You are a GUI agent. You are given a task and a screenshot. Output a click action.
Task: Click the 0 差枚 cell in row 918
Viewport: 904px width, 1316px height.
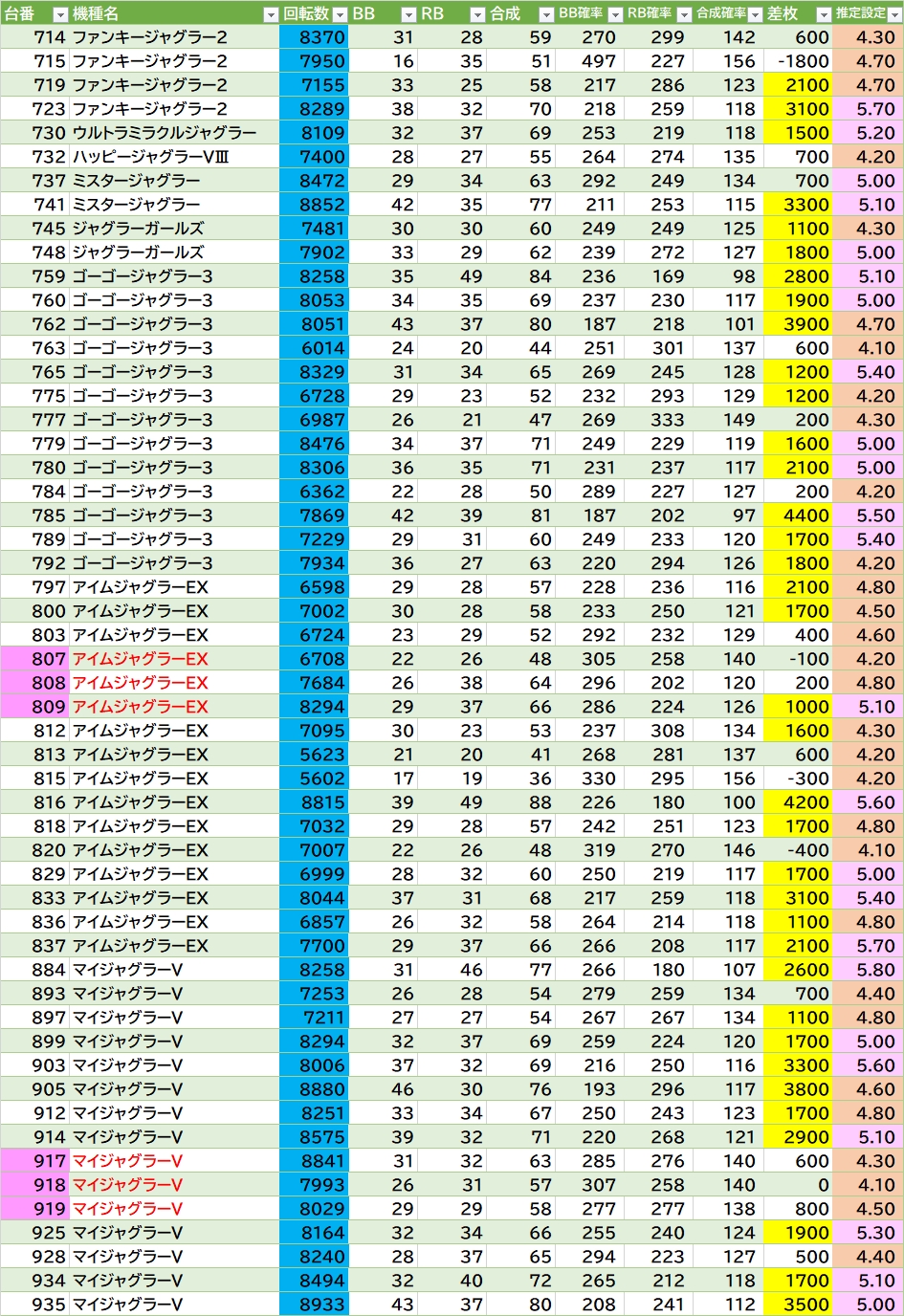pos(798,1185)
